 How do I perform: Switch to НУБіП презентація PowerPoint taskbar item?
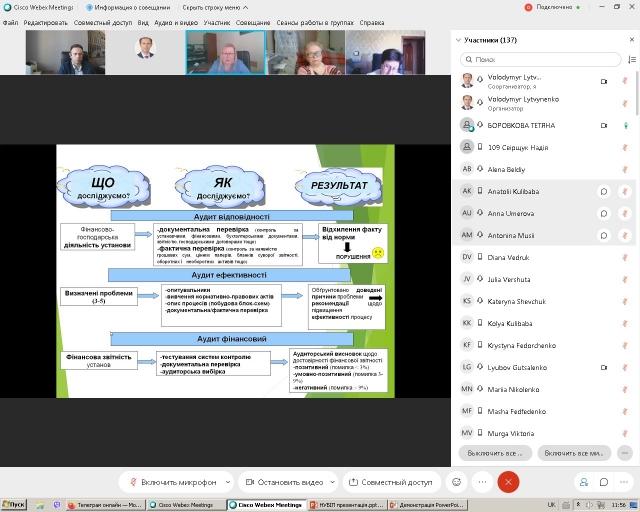coord(346,505)
